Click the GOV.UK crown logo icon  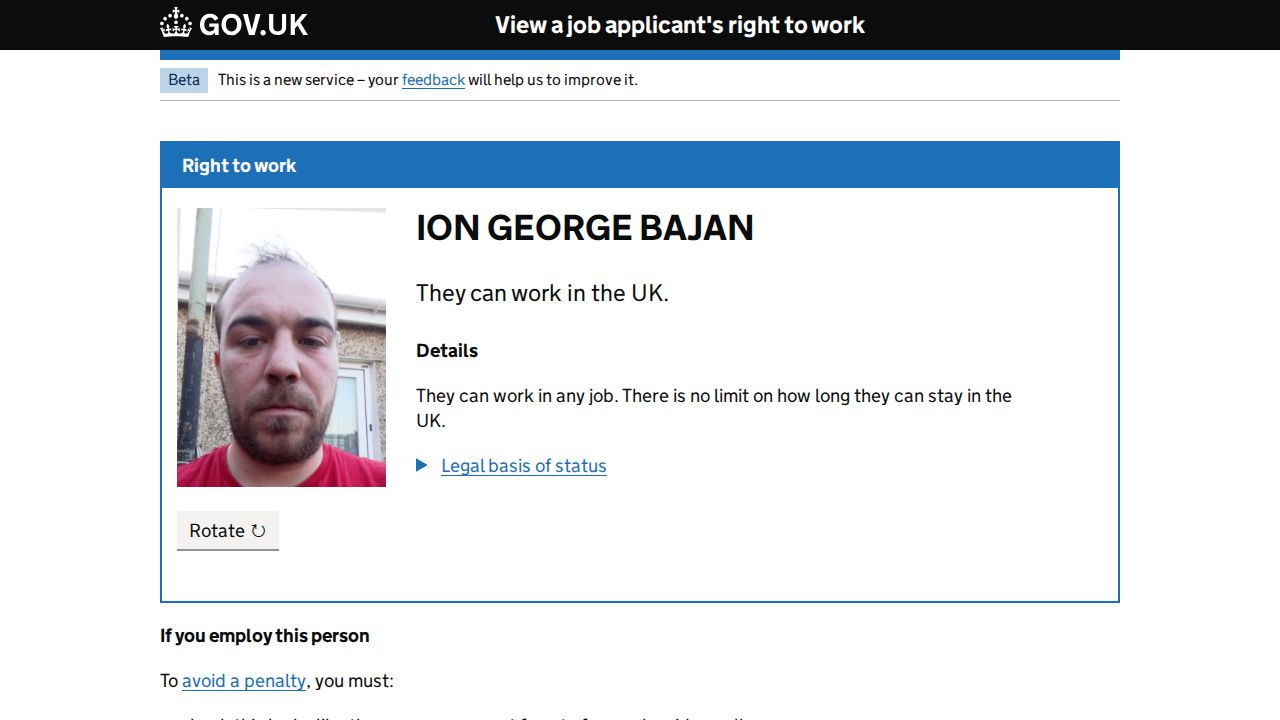point(176,24)
